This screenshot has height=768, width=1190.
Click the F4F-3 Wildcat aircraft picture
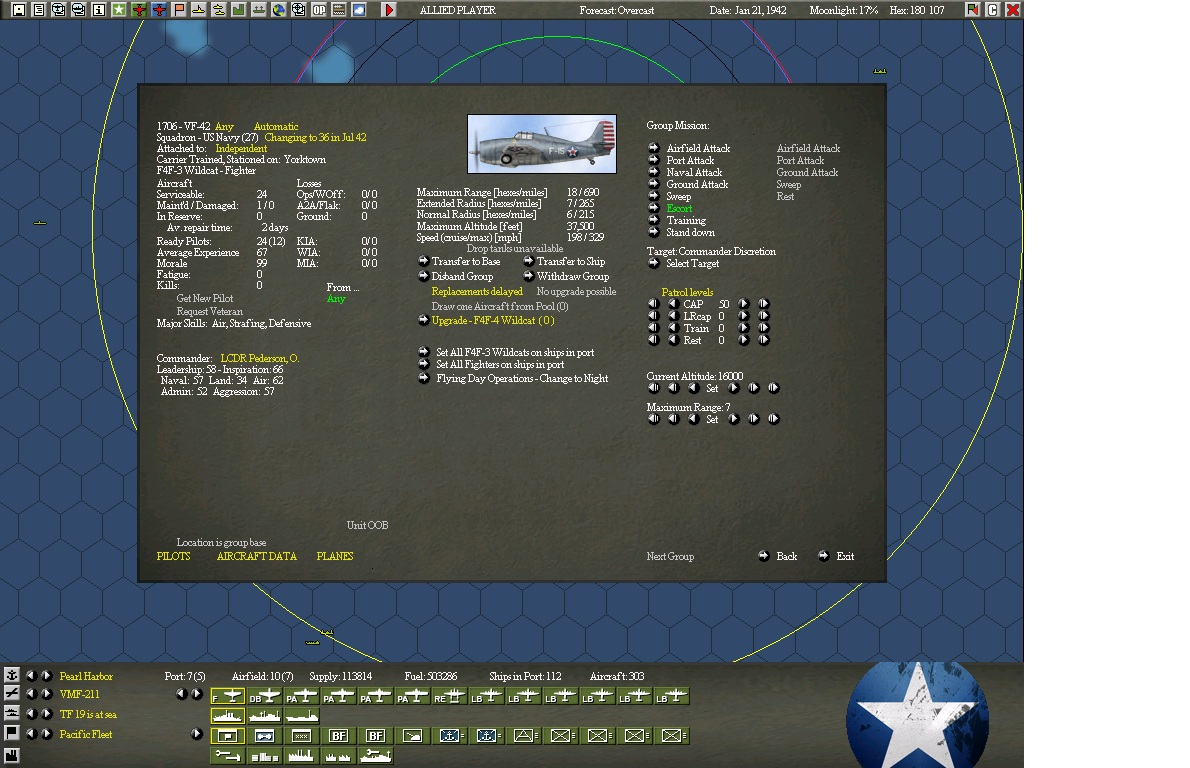[542, 144]
